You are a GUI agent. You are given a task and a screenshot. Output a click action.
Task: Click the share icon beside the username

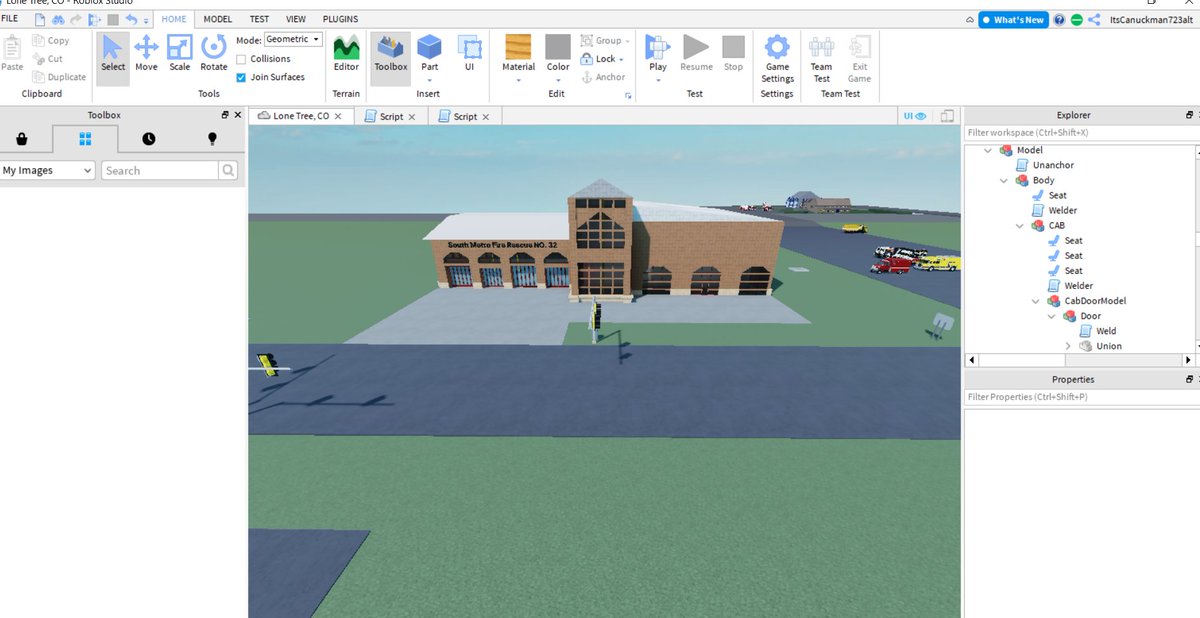1094,19
